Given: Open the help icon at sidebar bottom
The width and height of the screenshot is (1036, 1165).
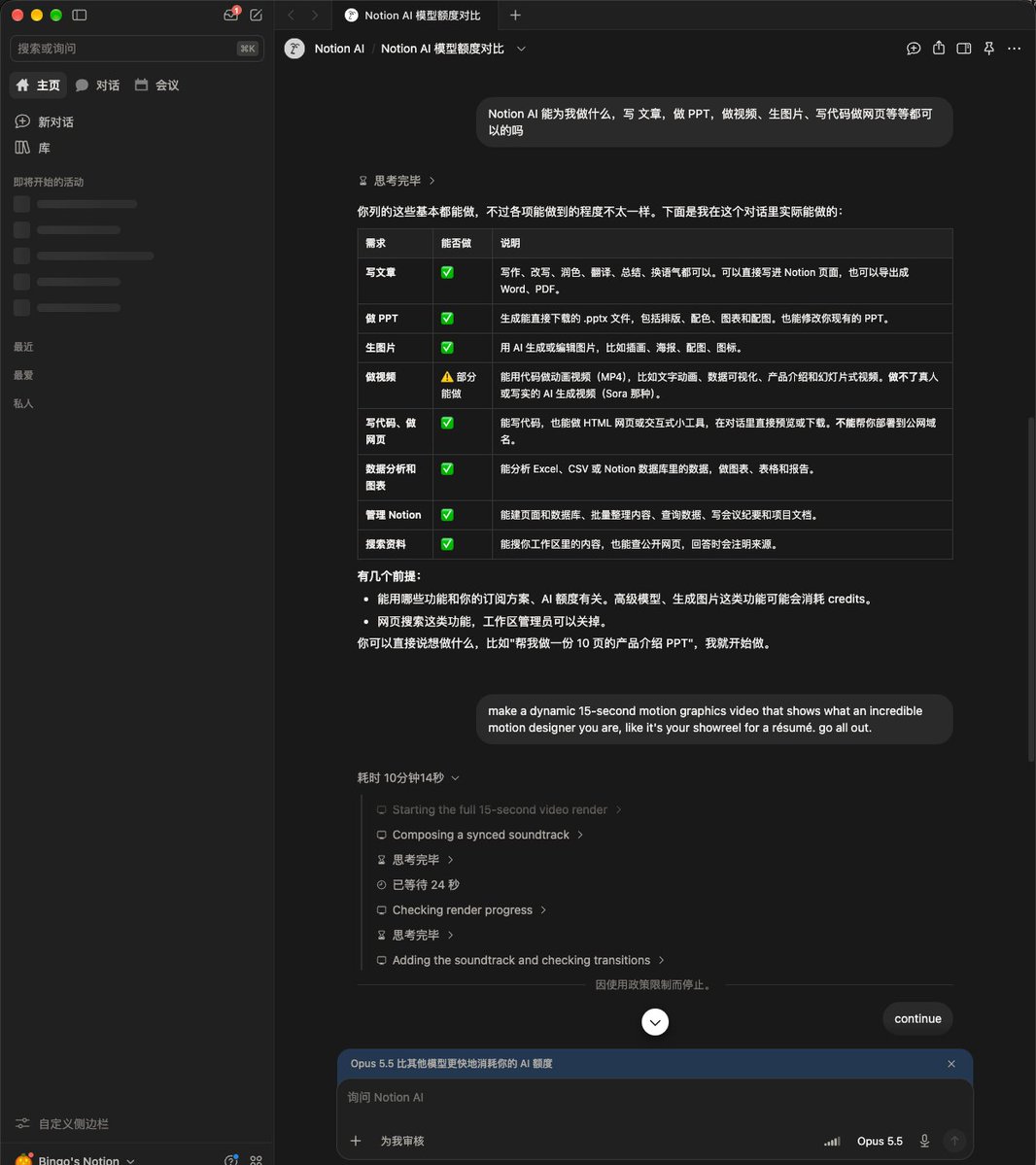Looking at the screenshot, I should 231,1160.
